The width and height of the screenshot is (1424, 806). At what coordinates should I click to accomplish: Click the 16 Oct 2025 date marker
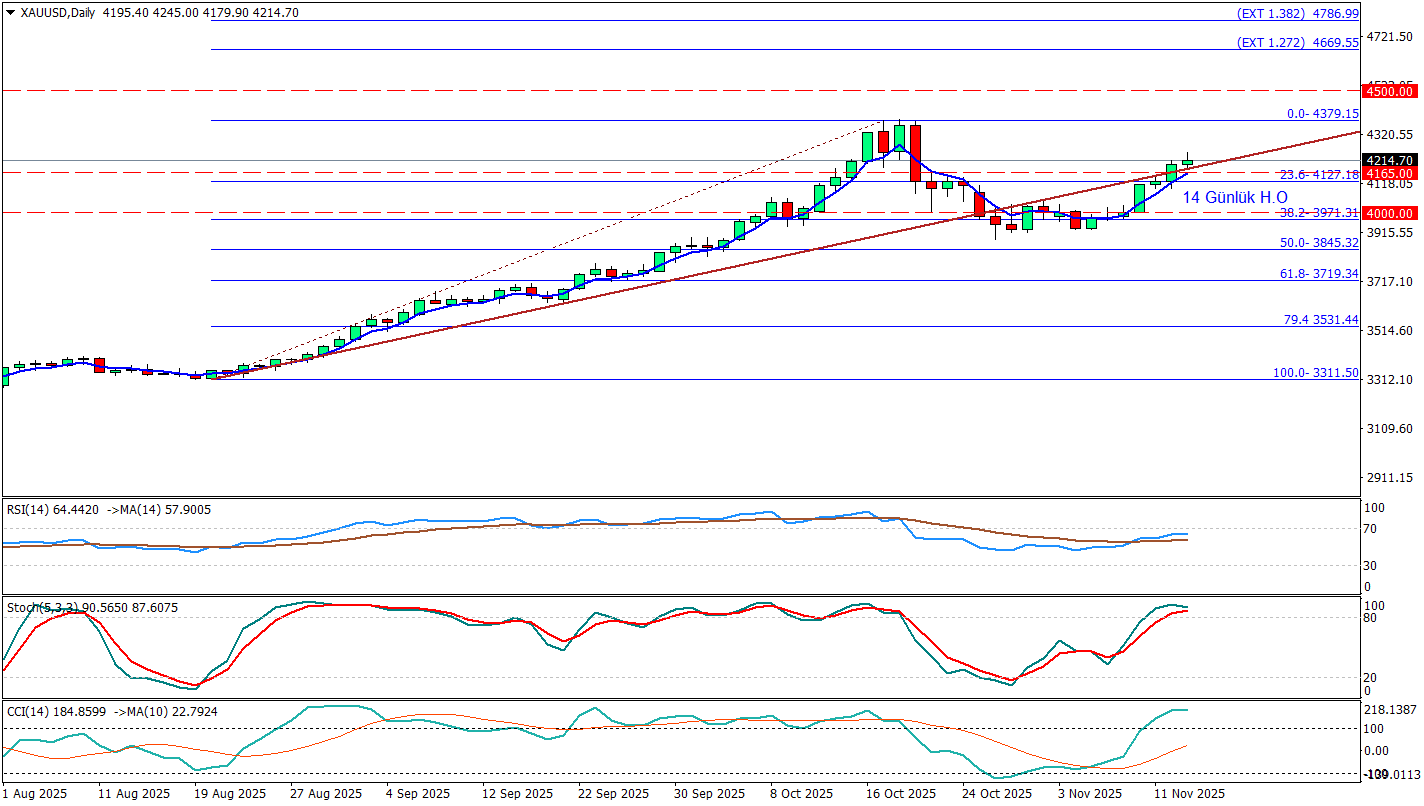point(899,794)
